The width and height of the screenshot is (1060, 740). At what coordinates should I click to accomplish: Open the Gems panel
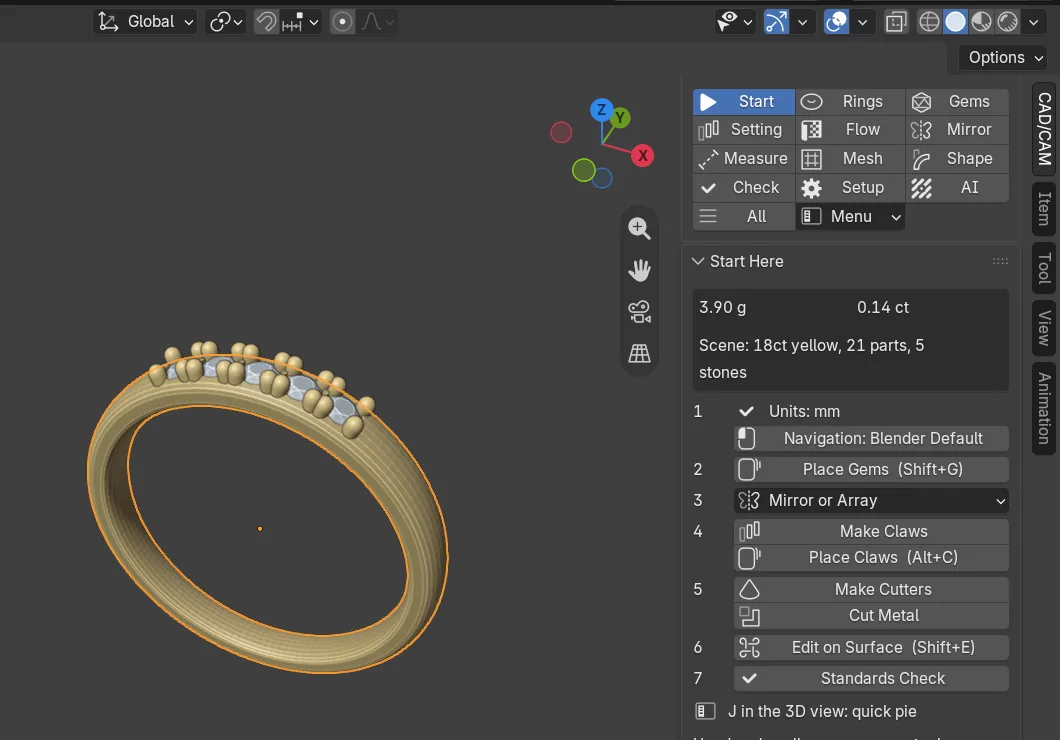point(957,101)
